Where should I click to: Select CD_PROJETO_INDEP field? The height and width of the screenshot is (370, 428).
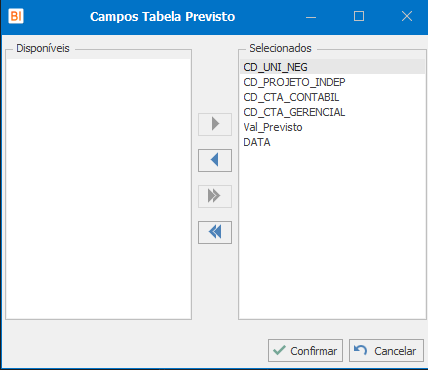[x=332, y=82]
